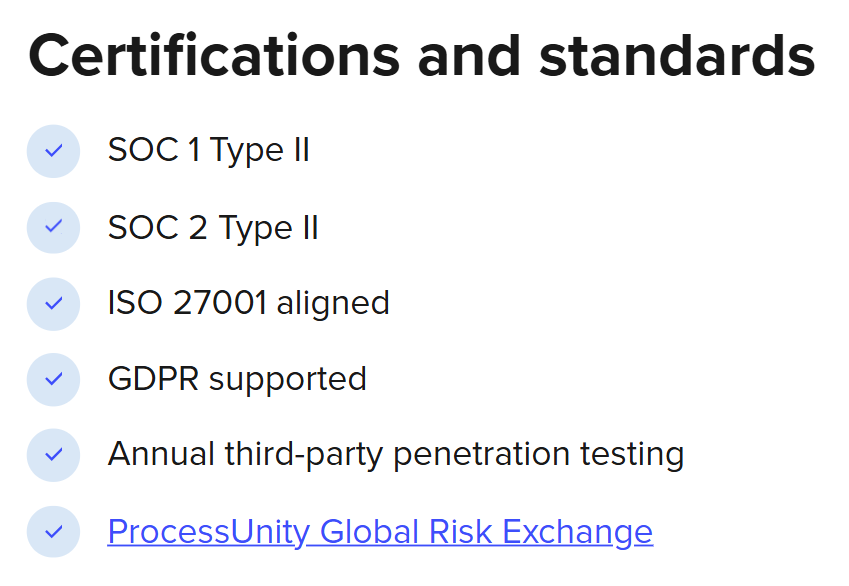Click the check icon beside ProcessUnity Global Risk Exchange

(54, 532)
